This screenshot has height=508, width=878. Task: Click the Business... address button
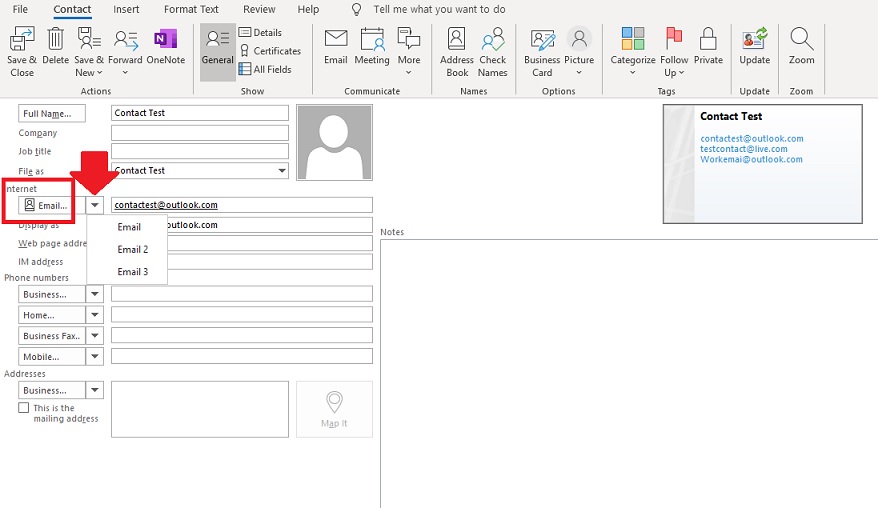pyautogui.click(x=52, y=390)
